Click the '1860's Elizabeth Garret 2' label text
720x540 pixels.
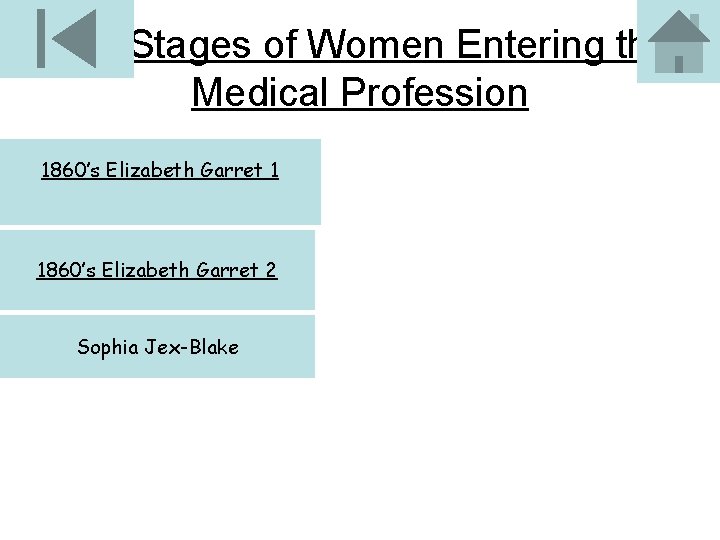pos(157,270)
